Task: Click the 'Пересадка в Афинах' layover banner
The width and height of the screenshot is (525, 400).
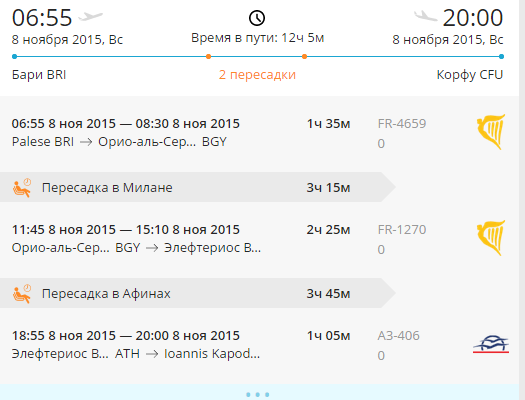Action: tap(198, 293)
